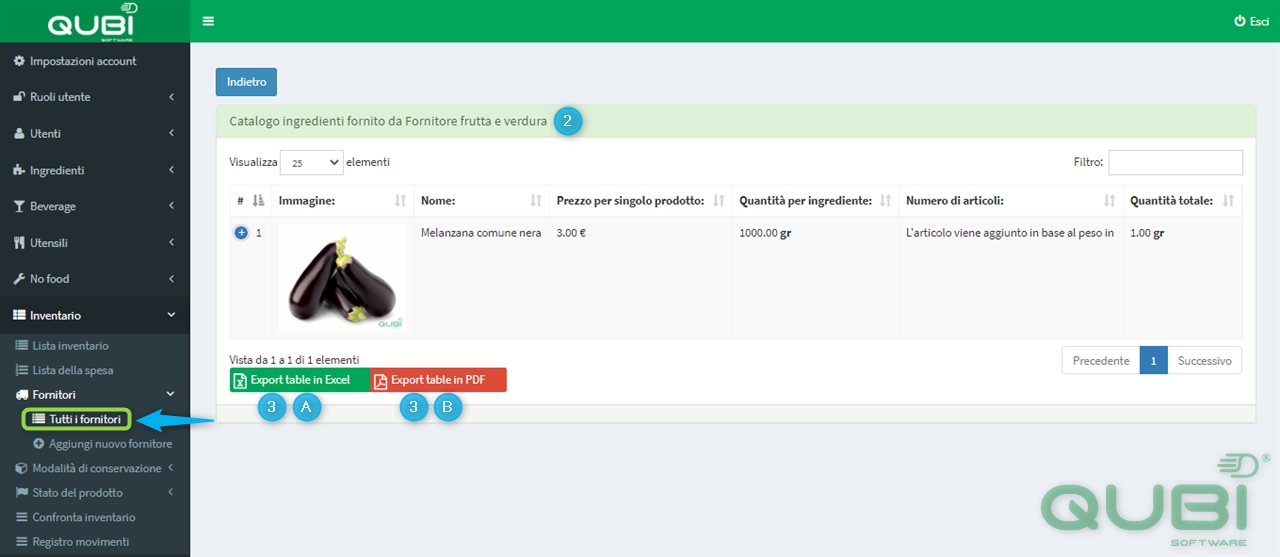The height and width of the screenshot is (557, 1280).
Task: Sort table by Immagine column arrows
Action: 400,201
